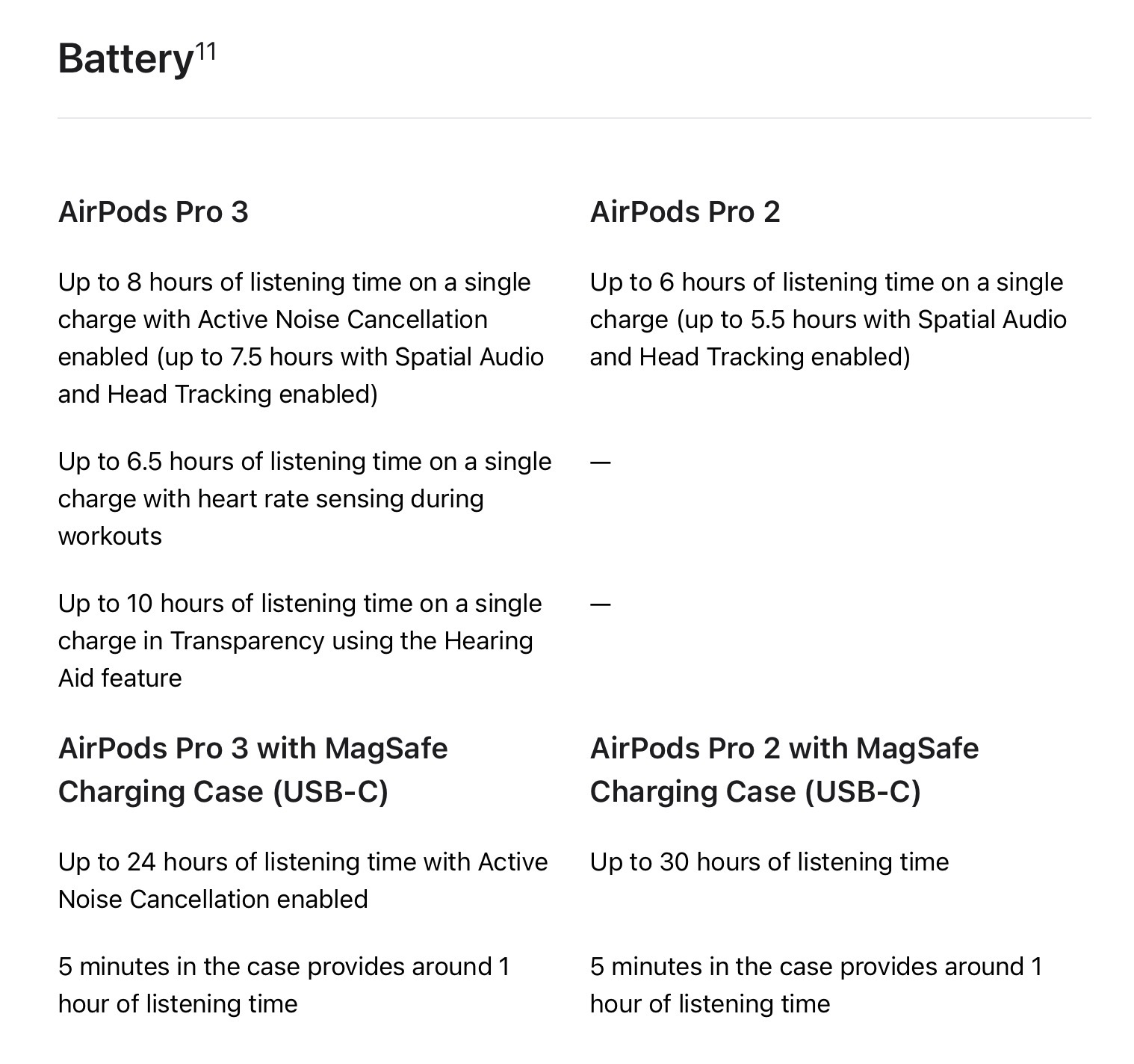Select the AirPods Pro 3 column heading
Image resolution: width=1134 pixels, height=1064 pixels.
click(x=153, y=212)
